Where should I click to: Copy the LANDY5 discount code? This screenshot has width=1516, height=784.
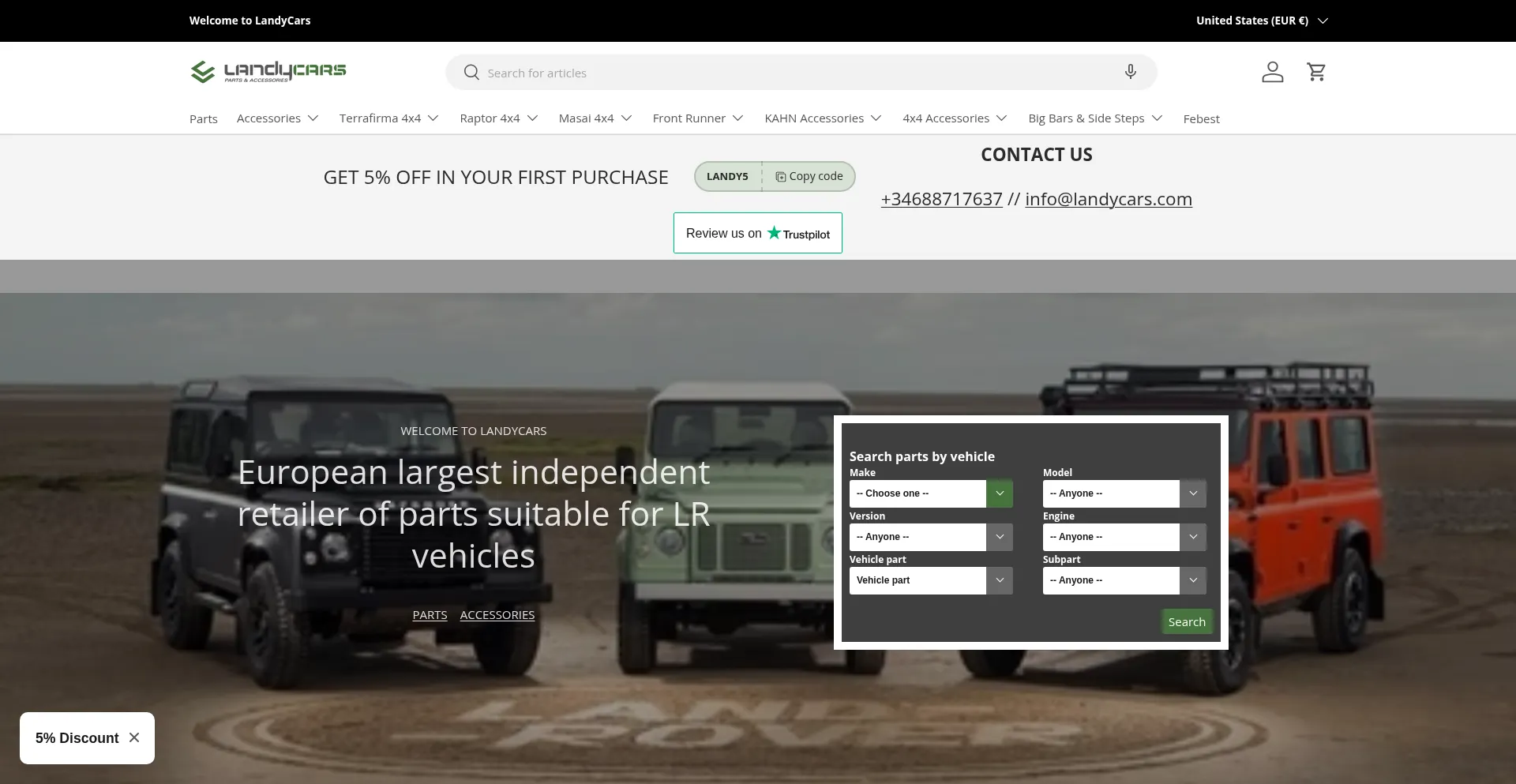click(x=809, y=177)
